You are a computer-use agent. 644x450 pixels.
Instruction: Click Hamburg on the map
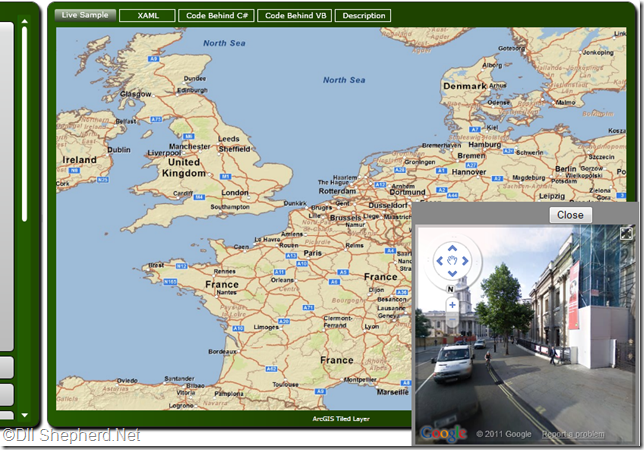click(x=485, y=145)
